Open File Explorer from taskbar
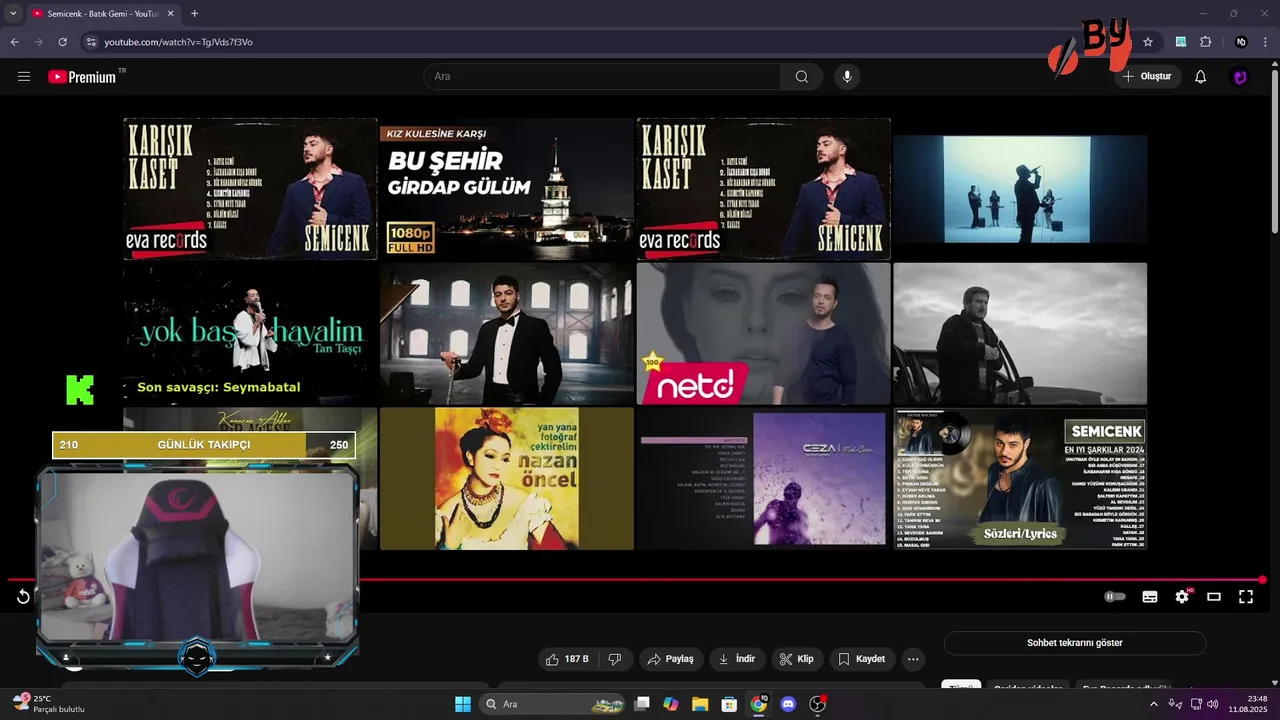The height and width of the screenshot is (720, 1280). [700, 704]
